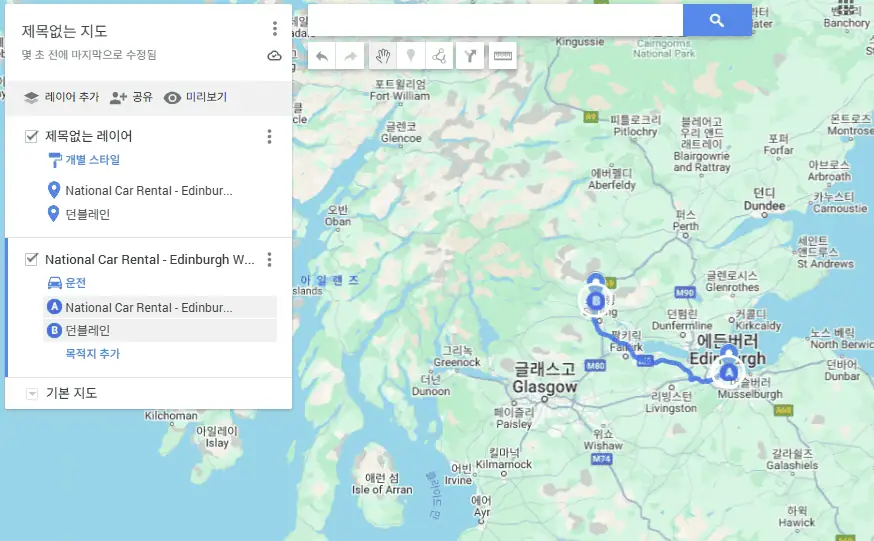Image resolution: width=874 pixels, height=541 pixels.
Task: Select the hand pan tool
Action: pyautogui.click(x=382, y=56)
